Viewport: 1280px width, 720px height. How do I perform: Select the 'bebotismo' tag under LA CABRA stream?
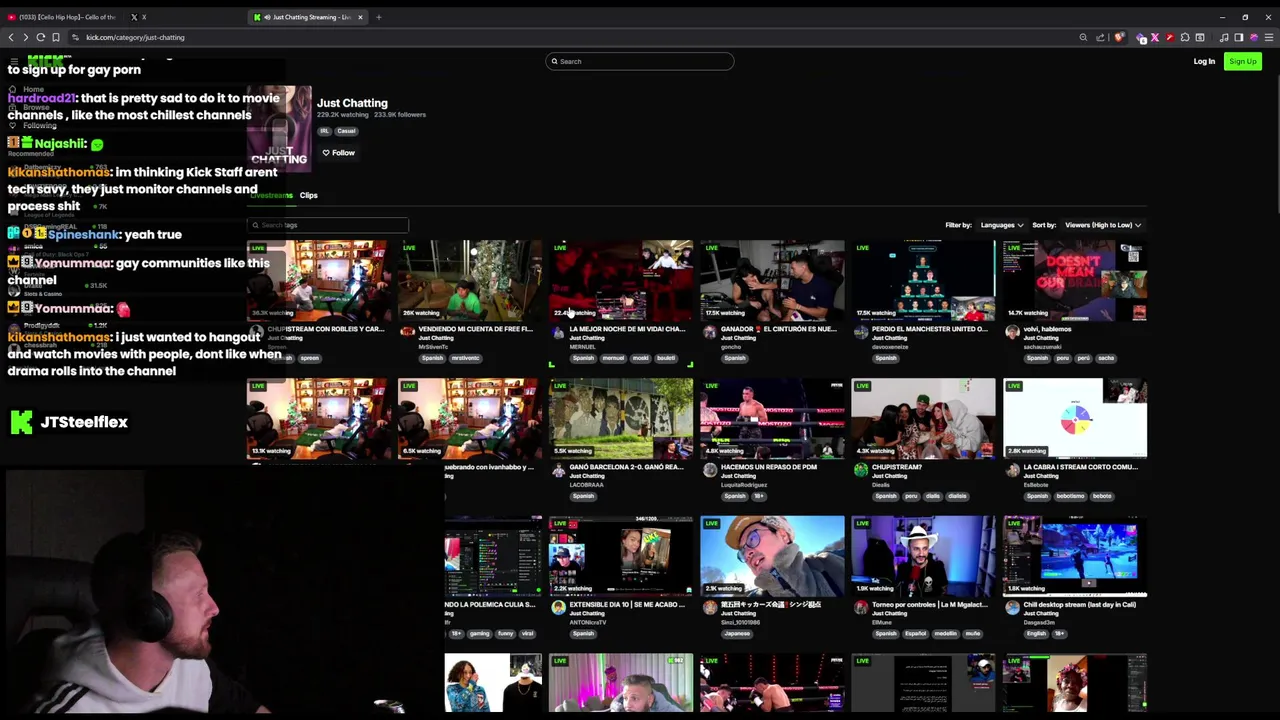(x=1070, y=496)
